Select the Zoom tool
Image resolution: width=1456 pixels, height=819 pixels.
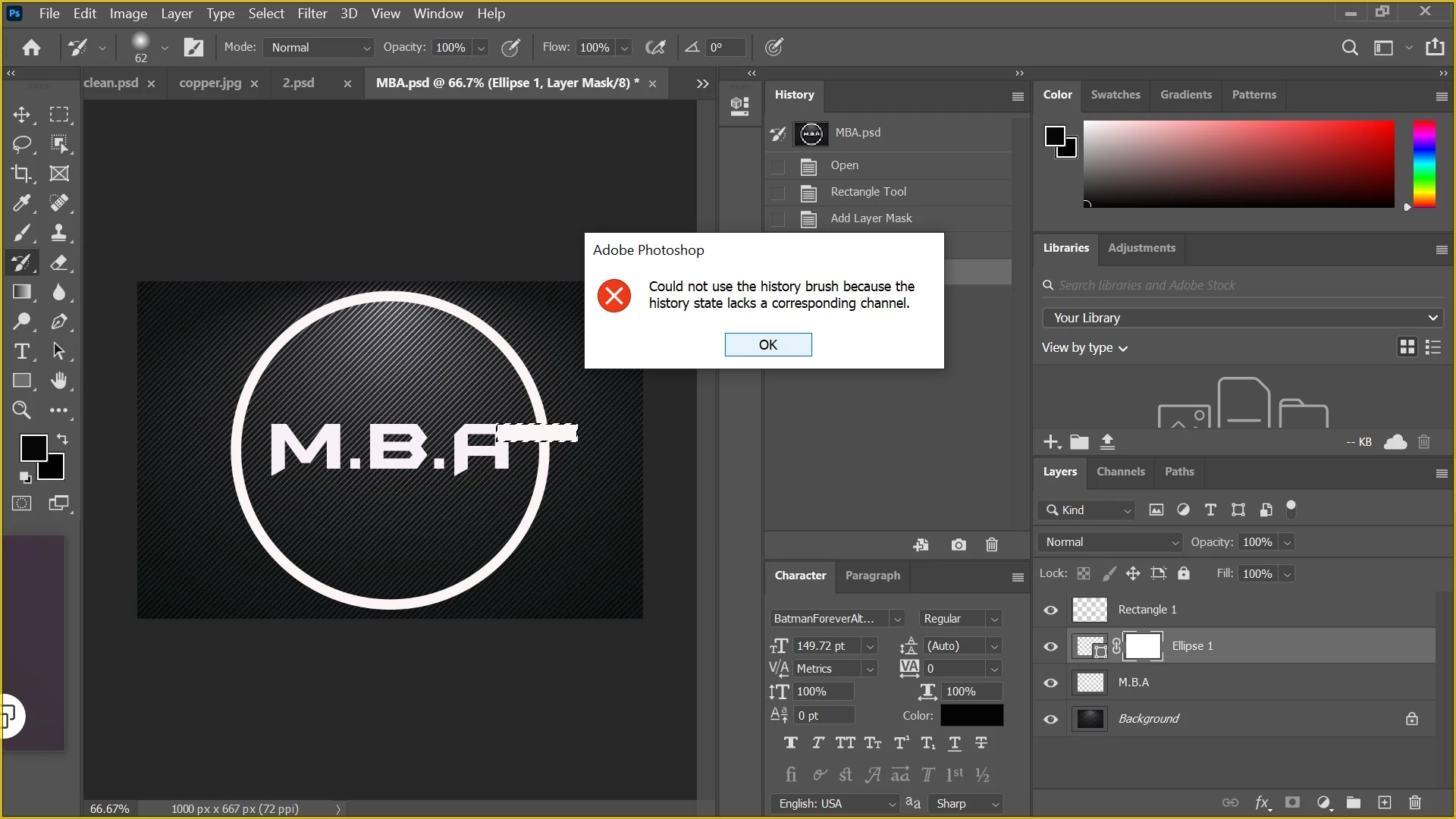click(21, 410)
